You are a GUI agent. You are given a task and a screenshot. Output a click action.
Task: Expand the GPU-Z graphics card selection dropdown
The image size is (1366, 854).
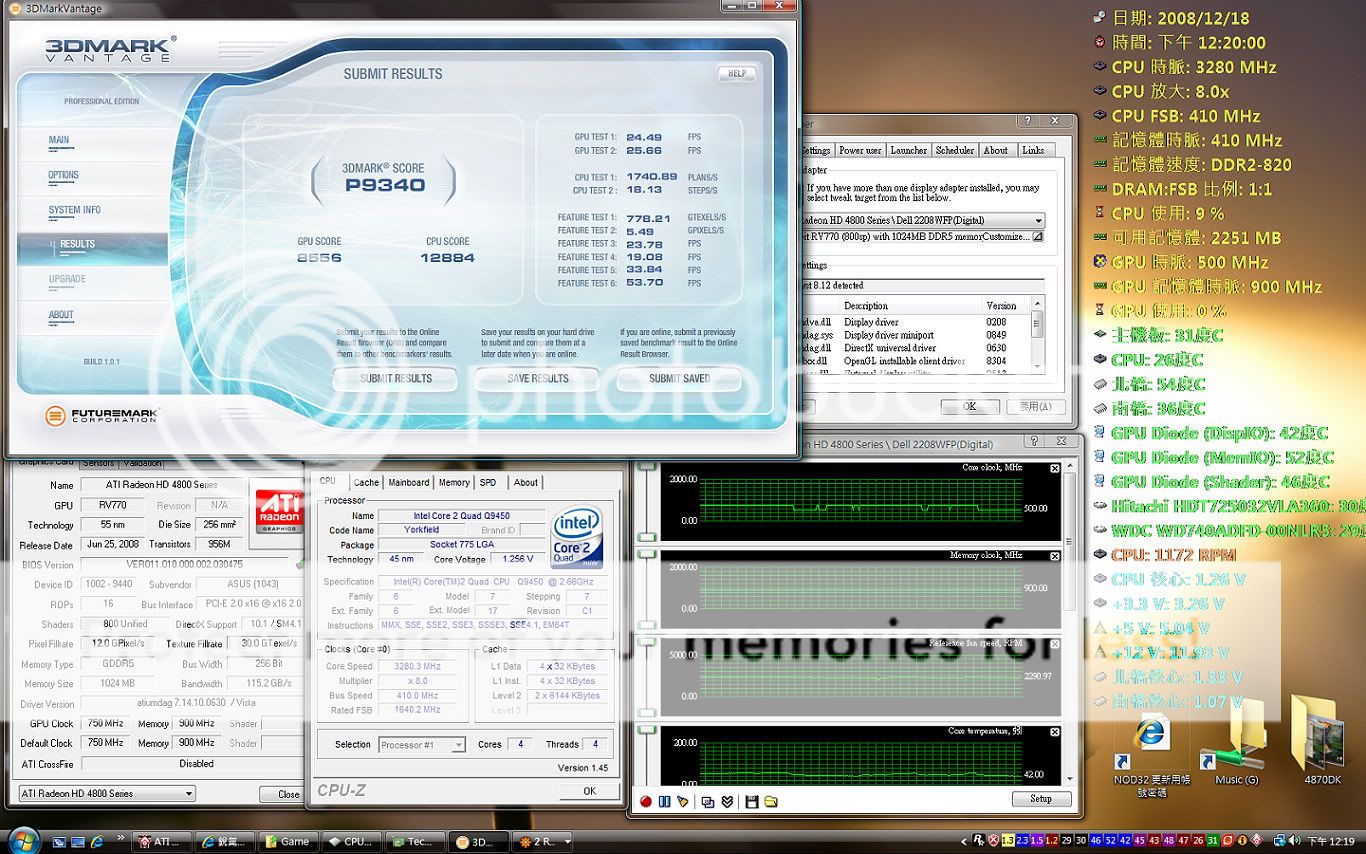coord(189,794)
